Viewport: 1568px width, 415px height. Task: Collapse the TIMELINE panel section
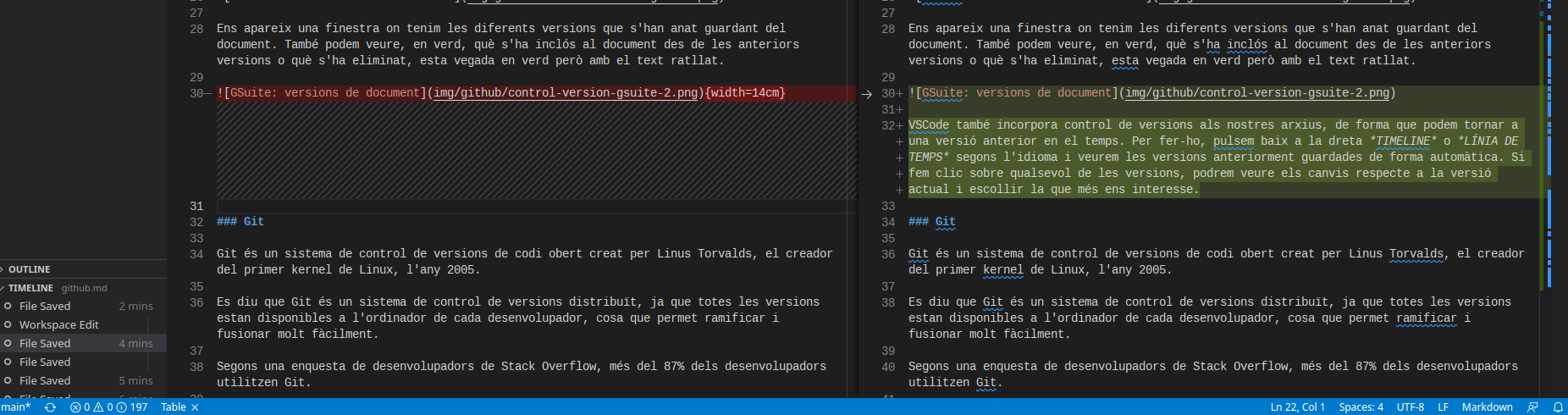point(30,288)
